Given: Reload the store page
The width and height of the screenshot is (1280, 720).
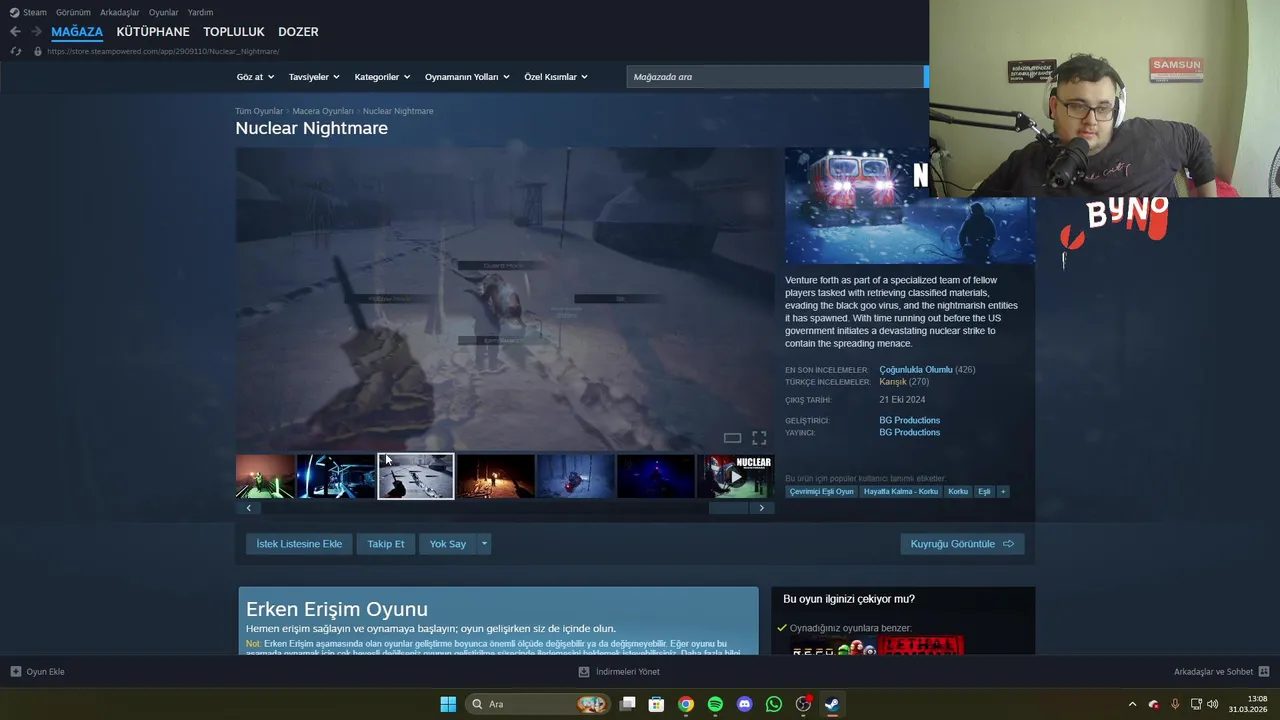Looking at the screenshot, I should coord(15,51).
